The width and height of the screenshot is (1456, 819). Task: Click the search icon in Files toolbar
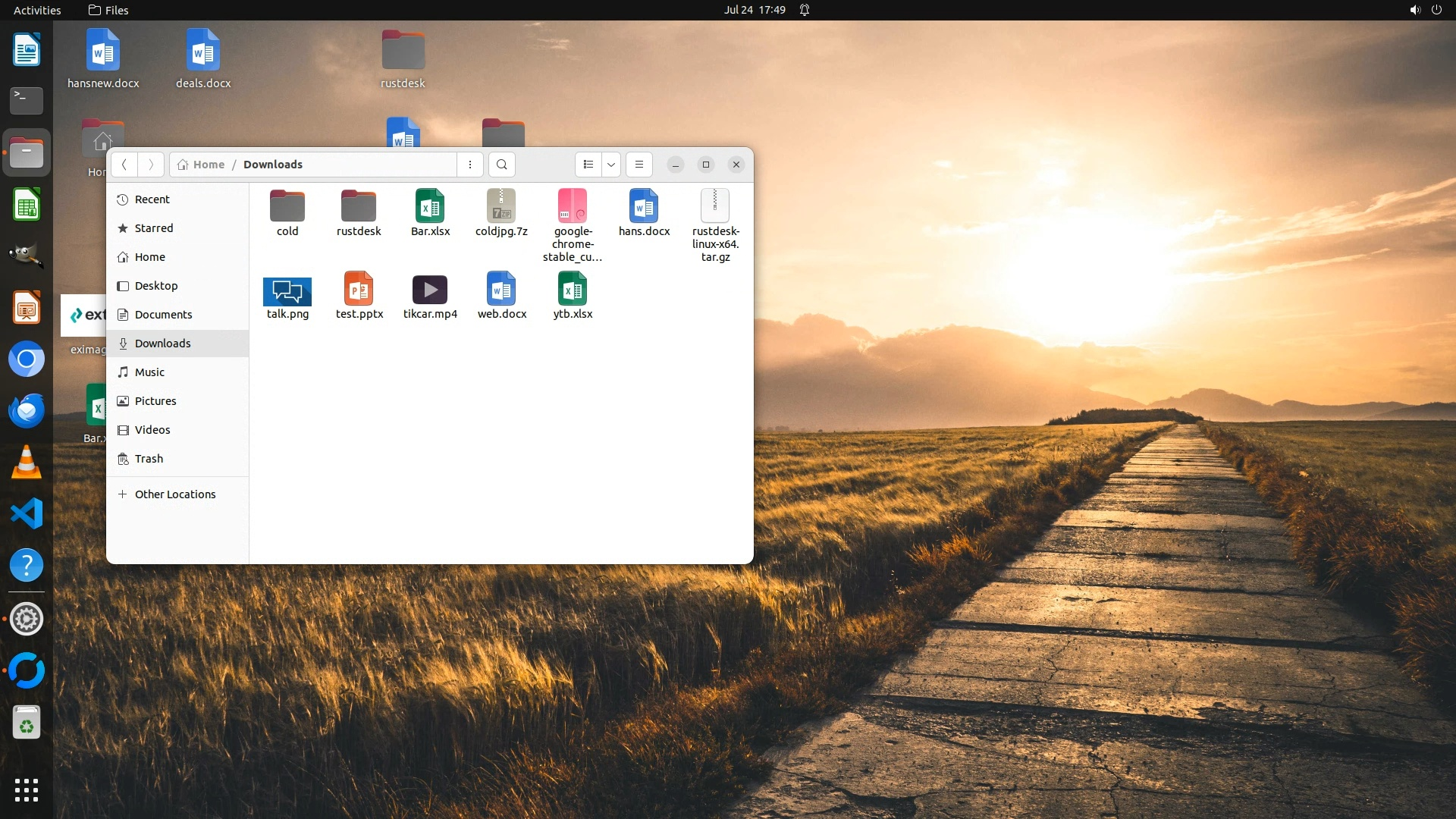(x=501, y=165)
